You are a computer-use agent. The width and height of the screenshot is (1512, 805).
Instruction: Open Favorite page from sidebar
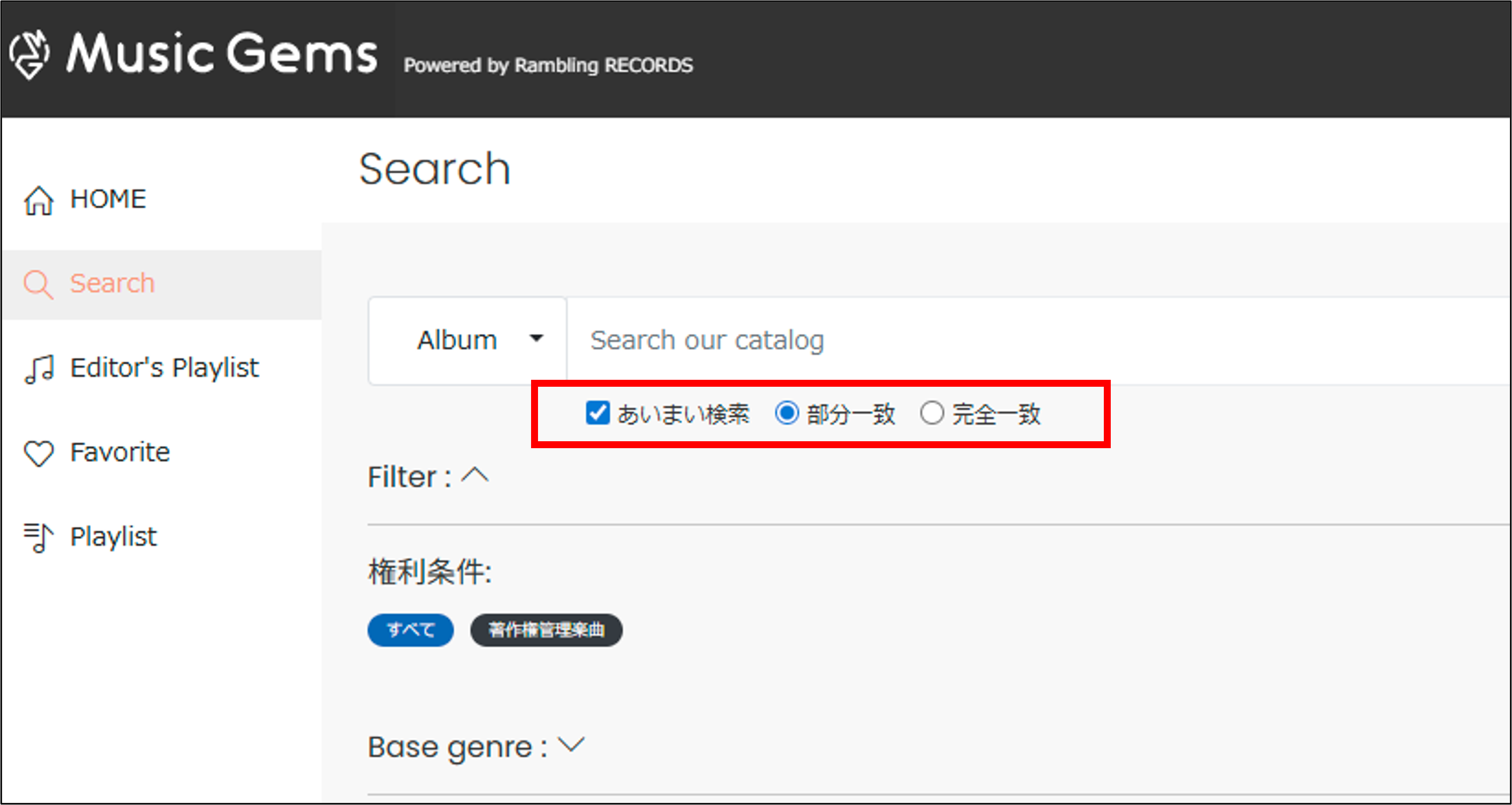pos(120,452)
